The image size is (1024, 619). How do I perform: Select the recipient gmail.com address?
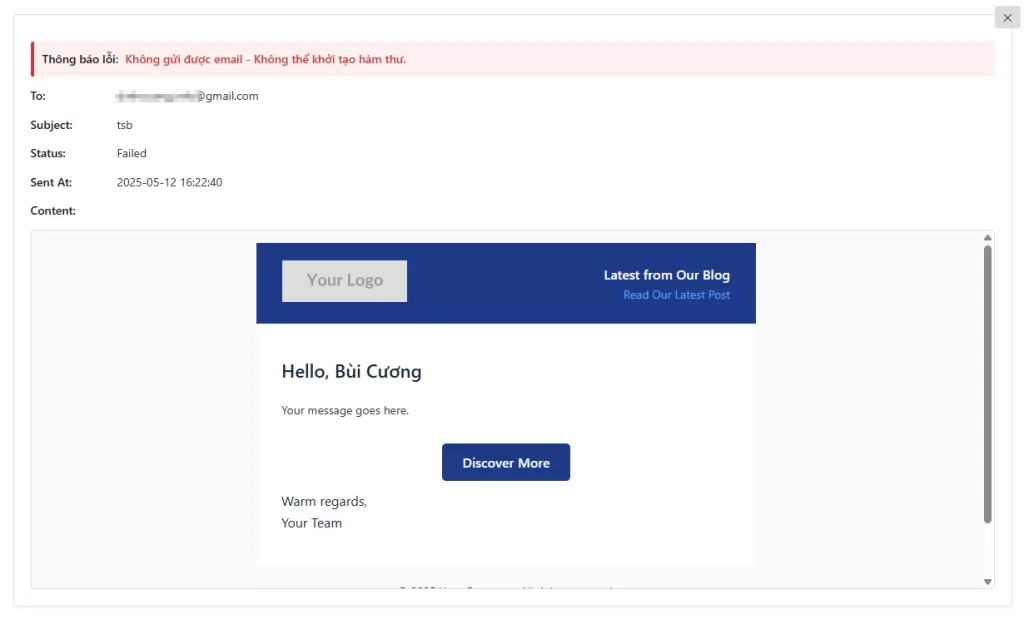(x=187, y=96)
